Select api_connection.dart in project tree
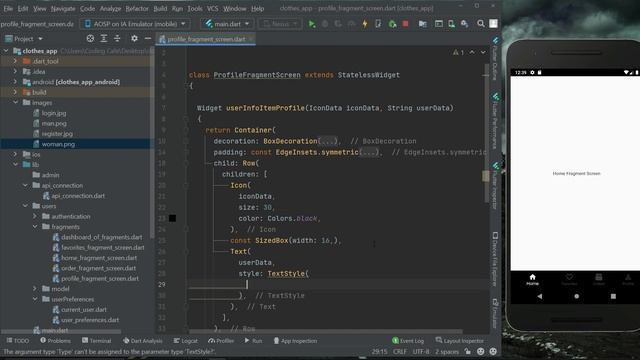 pyautogui.click(x=78, y=196)
